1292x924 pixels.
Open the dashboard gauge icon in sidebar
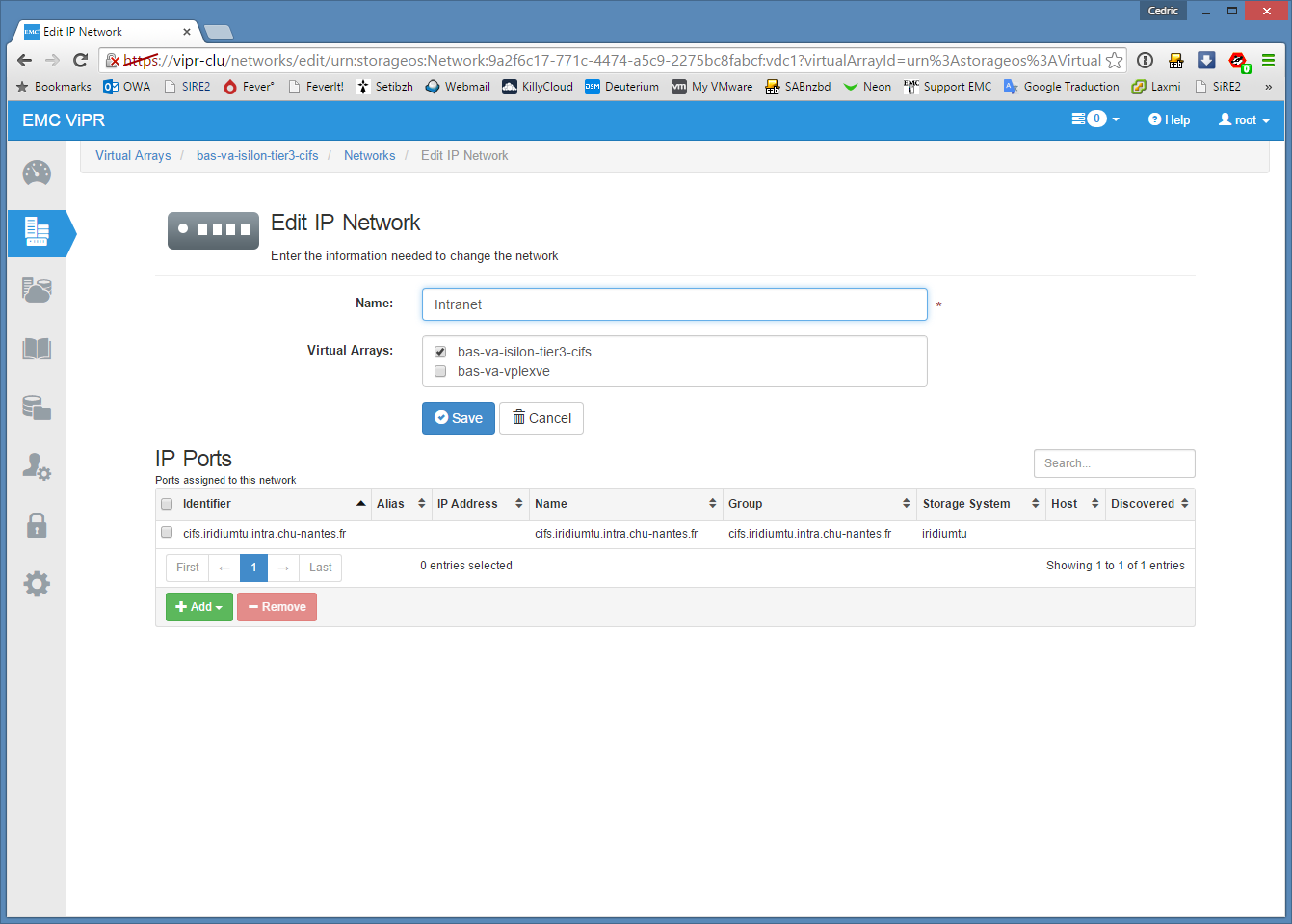(37, 173)
